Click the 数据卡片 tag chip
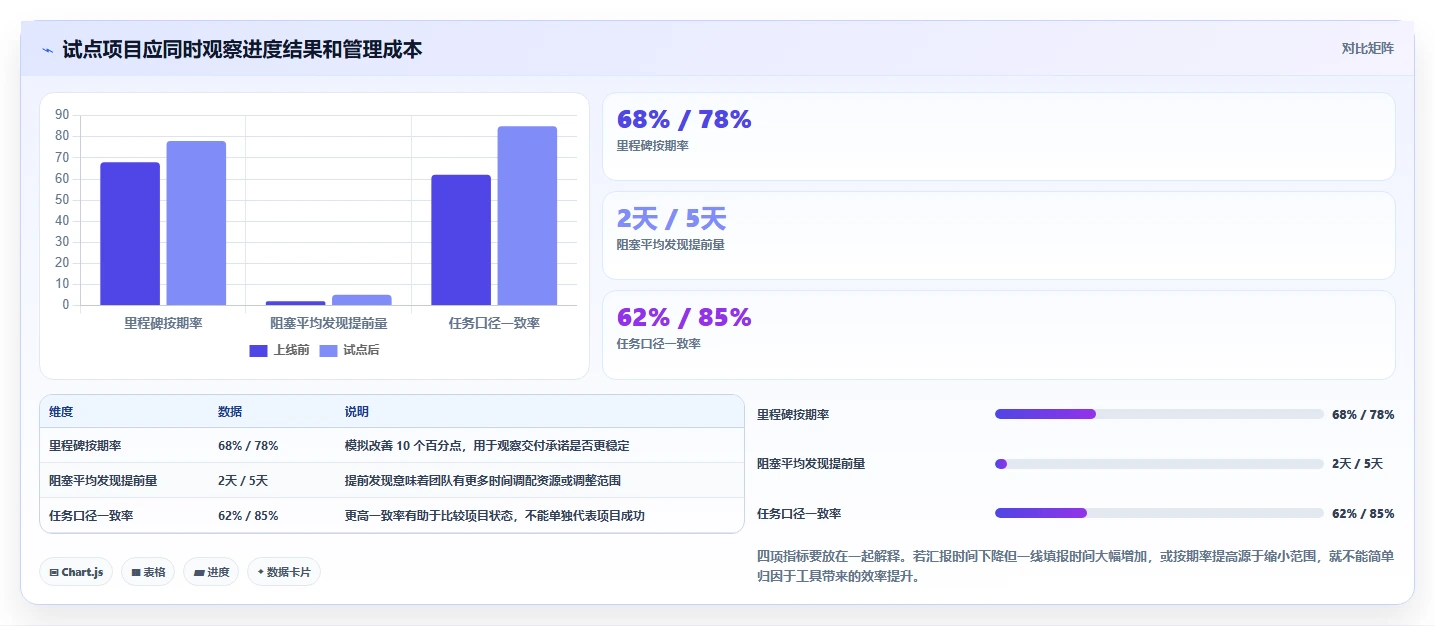This screenshot has height=626, width=1435. [284, 572]
